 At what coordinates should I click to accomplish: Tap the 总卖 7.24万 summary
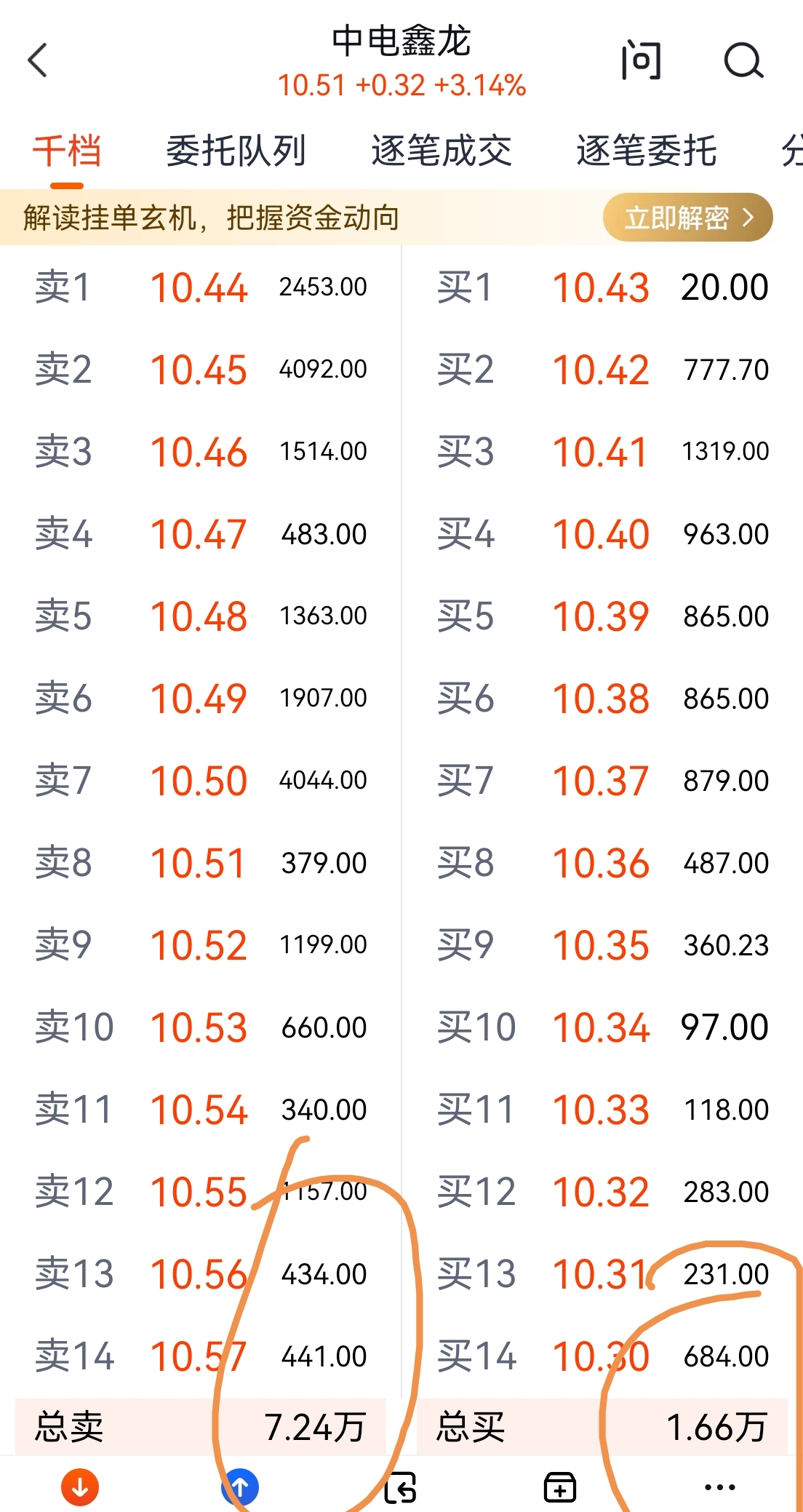tap(200, 1427)
